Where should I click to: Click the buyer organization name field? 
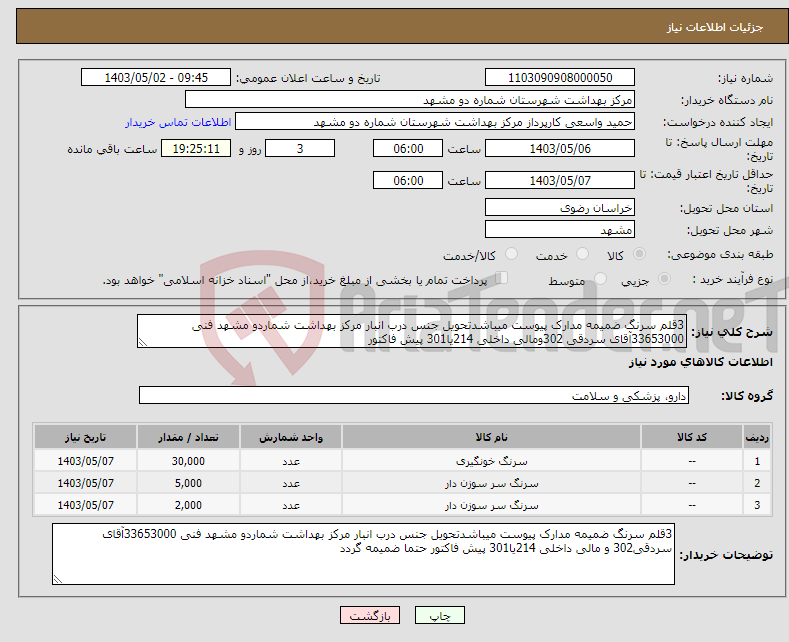410,100
